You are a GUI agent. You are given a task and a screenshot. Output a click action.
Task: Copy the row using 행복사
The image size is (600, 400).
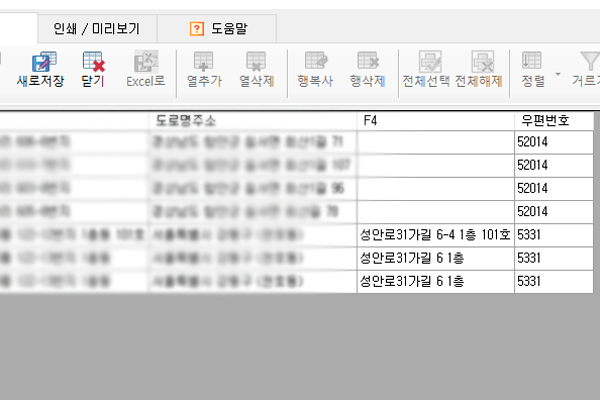315,69
